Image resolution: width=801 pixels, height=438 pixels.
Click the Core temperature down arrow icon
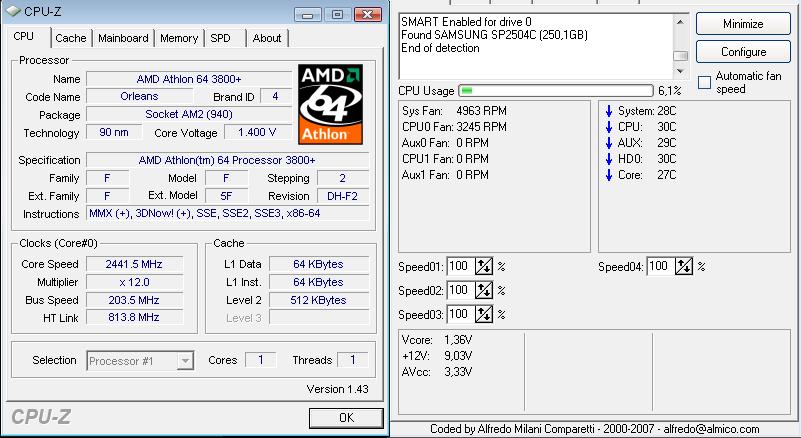(608, 175)
